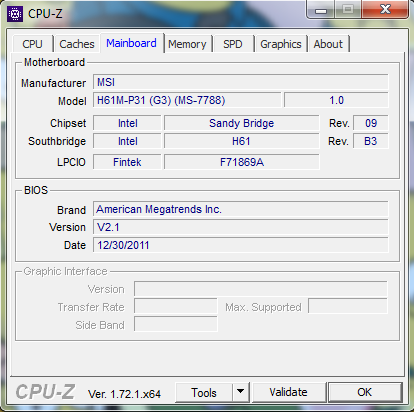Screen dimensions: 414x412
Task: Click the Transfer Rate field
Action: 176,307
